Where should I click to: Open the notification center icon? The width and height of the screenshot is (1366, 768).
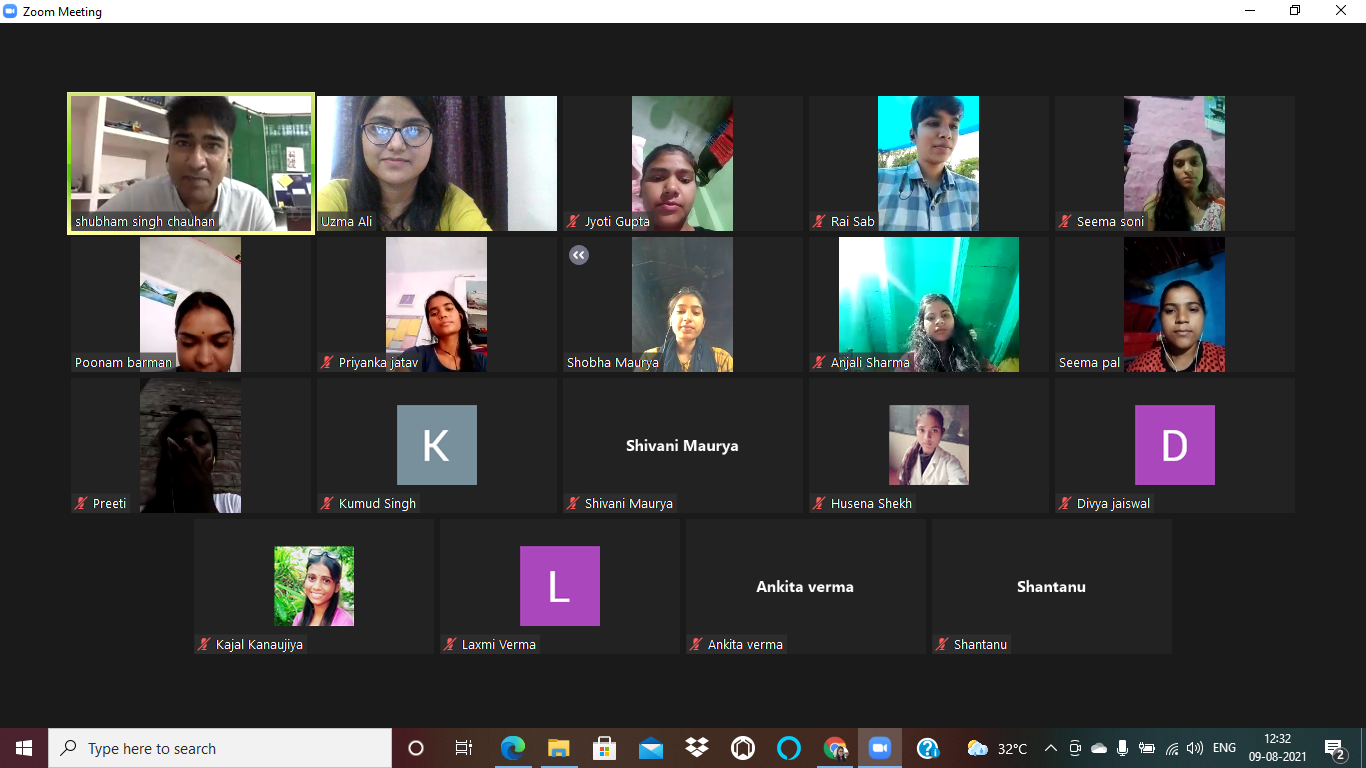tap(1334, 748)
